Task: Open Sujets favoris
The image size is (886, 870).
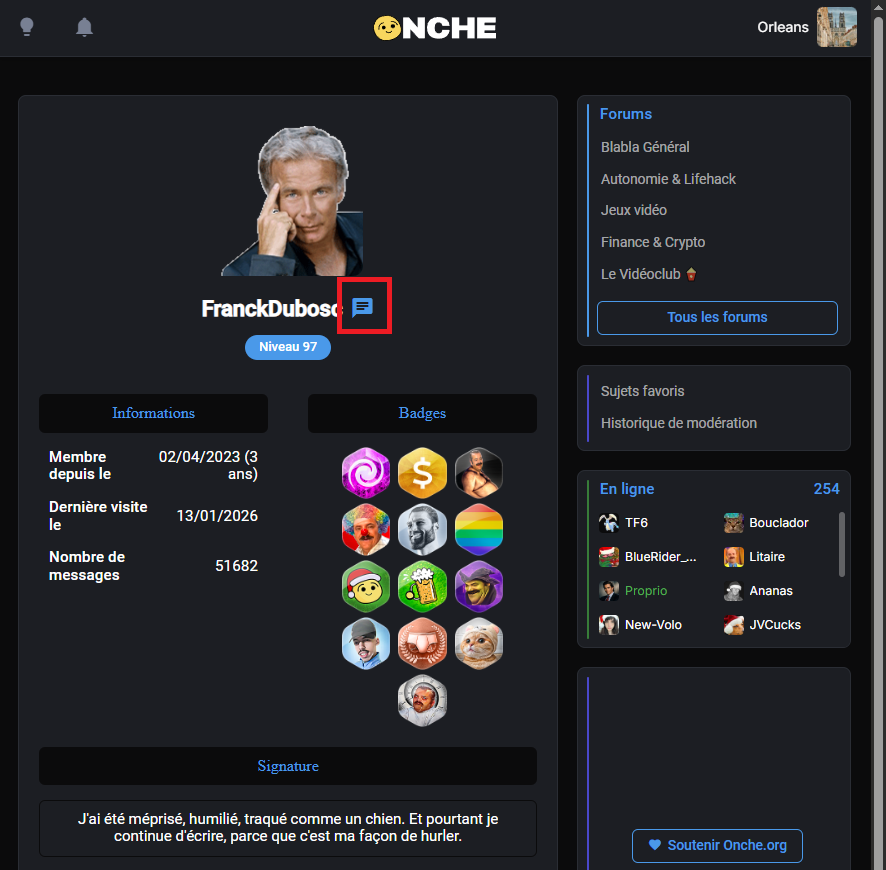Action: tap(642, 391)
